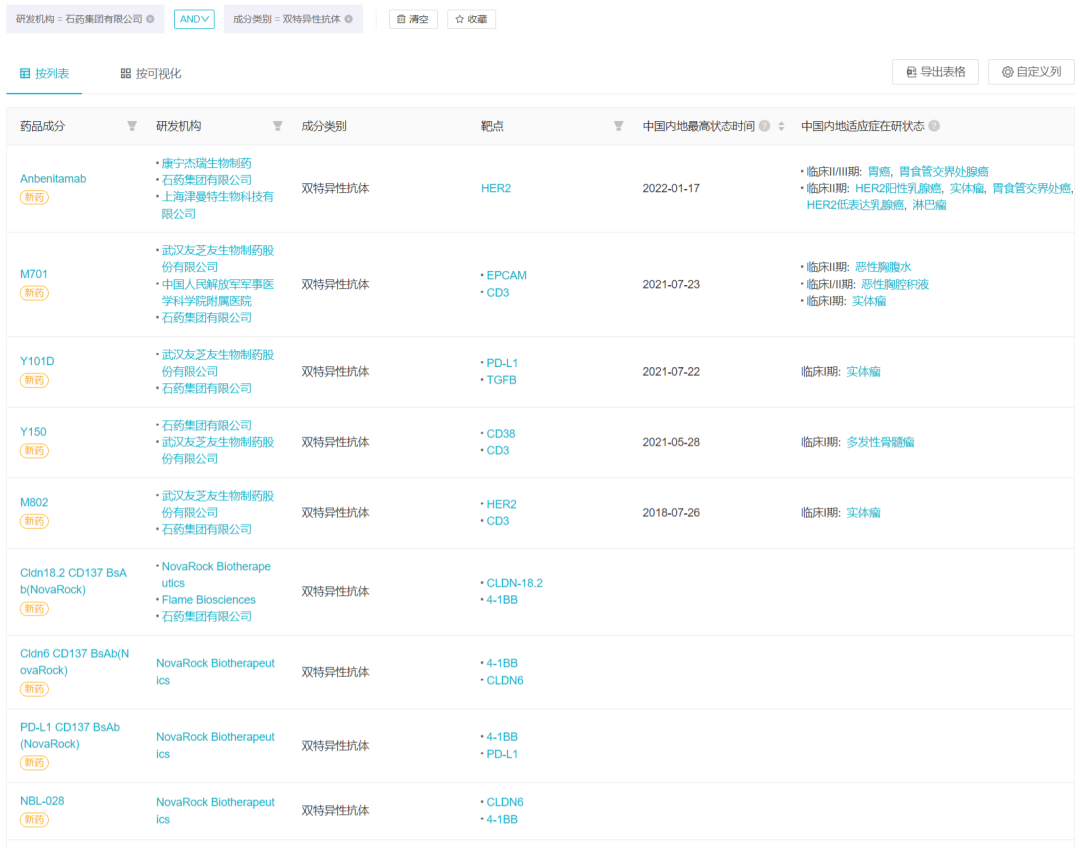Open the 自定义列 custom columns button
This screenshot has width=1080, height=848.
point(1031,72)
